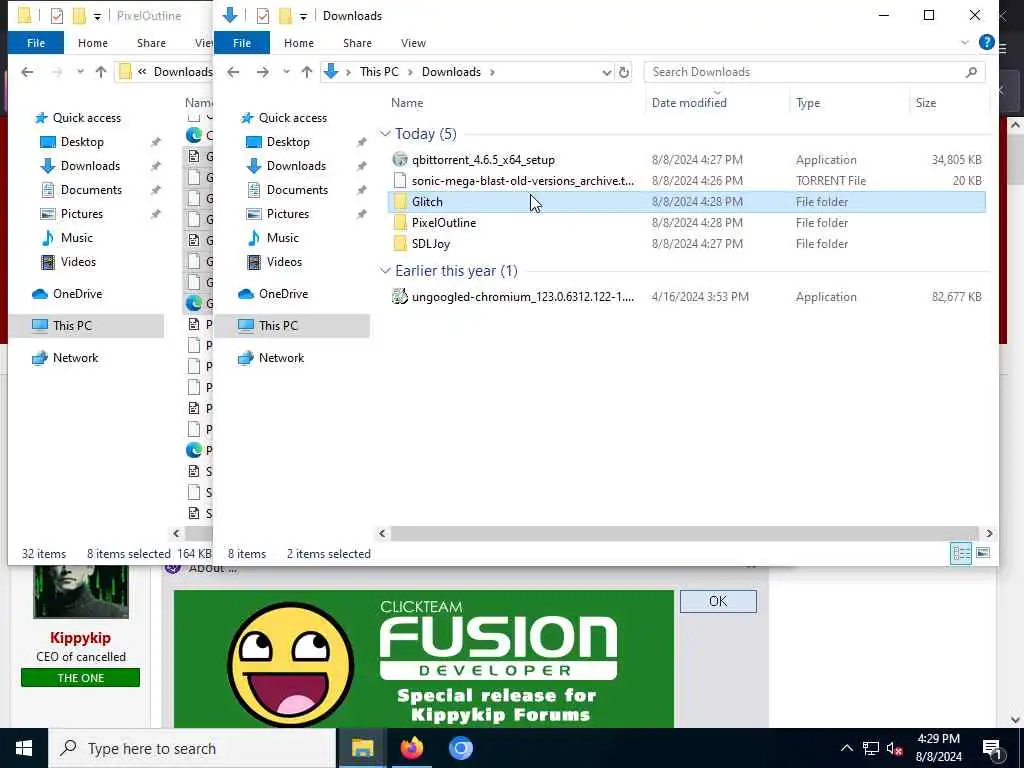Open the address bar history dropdown
The width and height of the screenshot is (1024, 768).
(x=606, y=72)
